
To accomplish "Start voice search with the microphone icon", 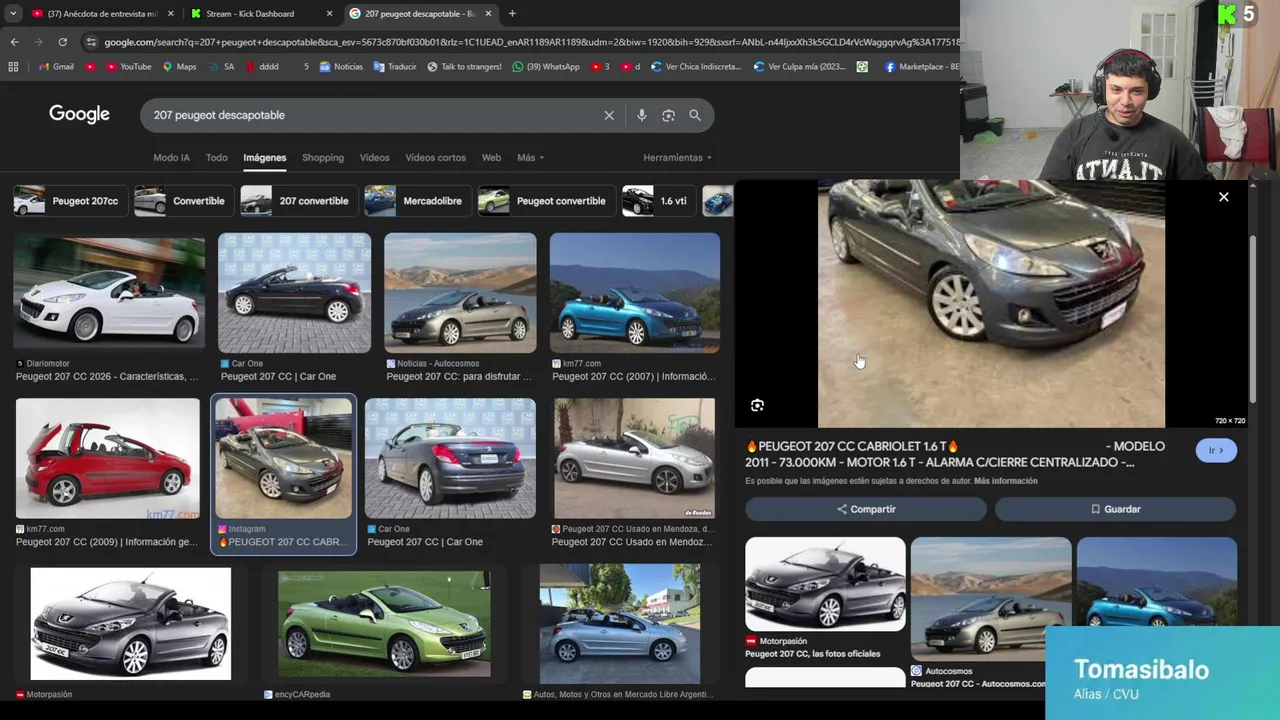I will coord(642,115).
